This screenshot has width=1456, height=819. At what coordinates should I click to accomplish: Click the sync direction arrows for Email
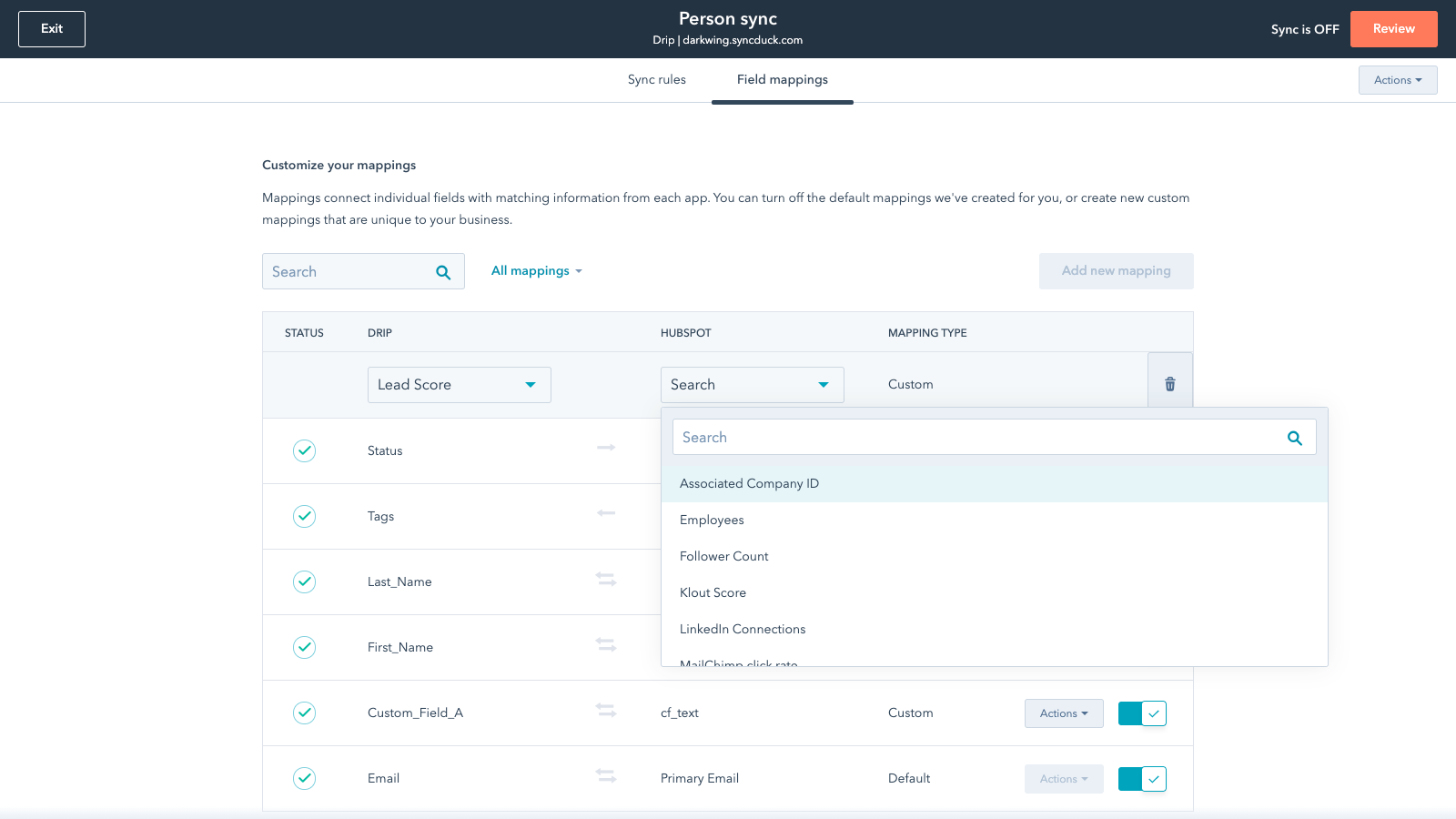coord(606,775)
